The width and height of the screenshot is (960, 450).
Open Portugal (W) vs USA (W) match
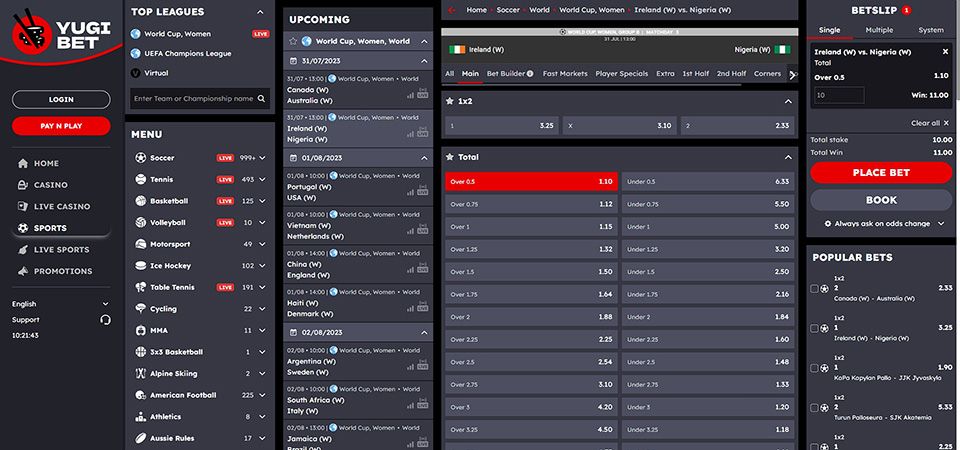[x=358, y=187]
